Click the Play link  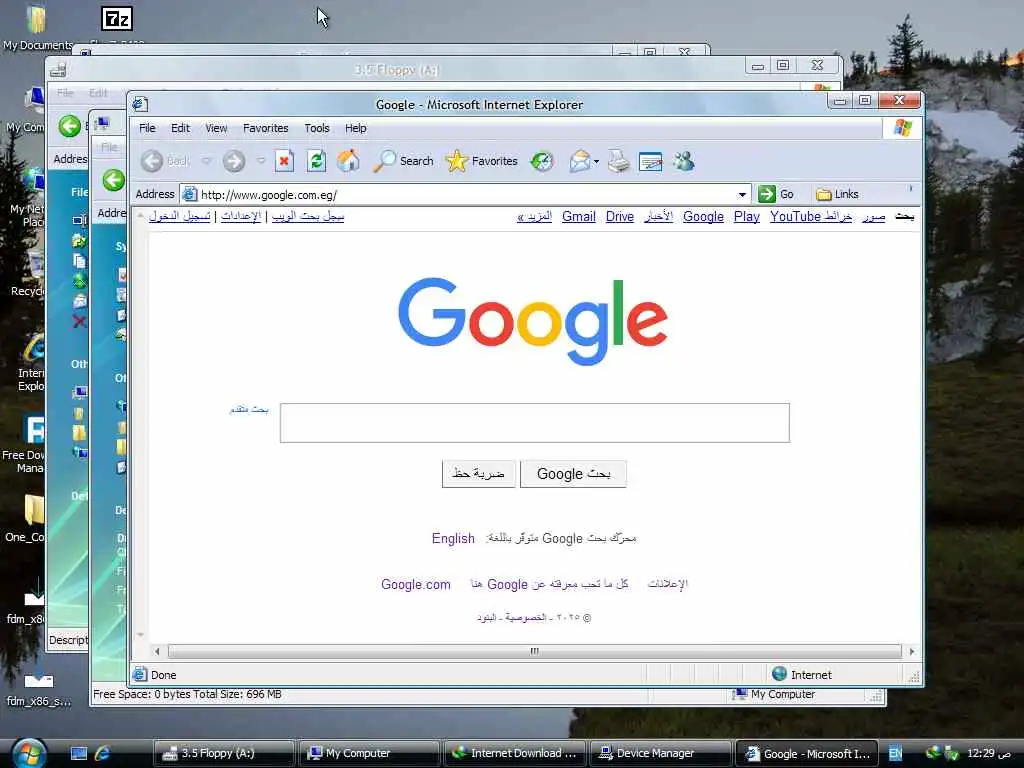pos(746,216)
